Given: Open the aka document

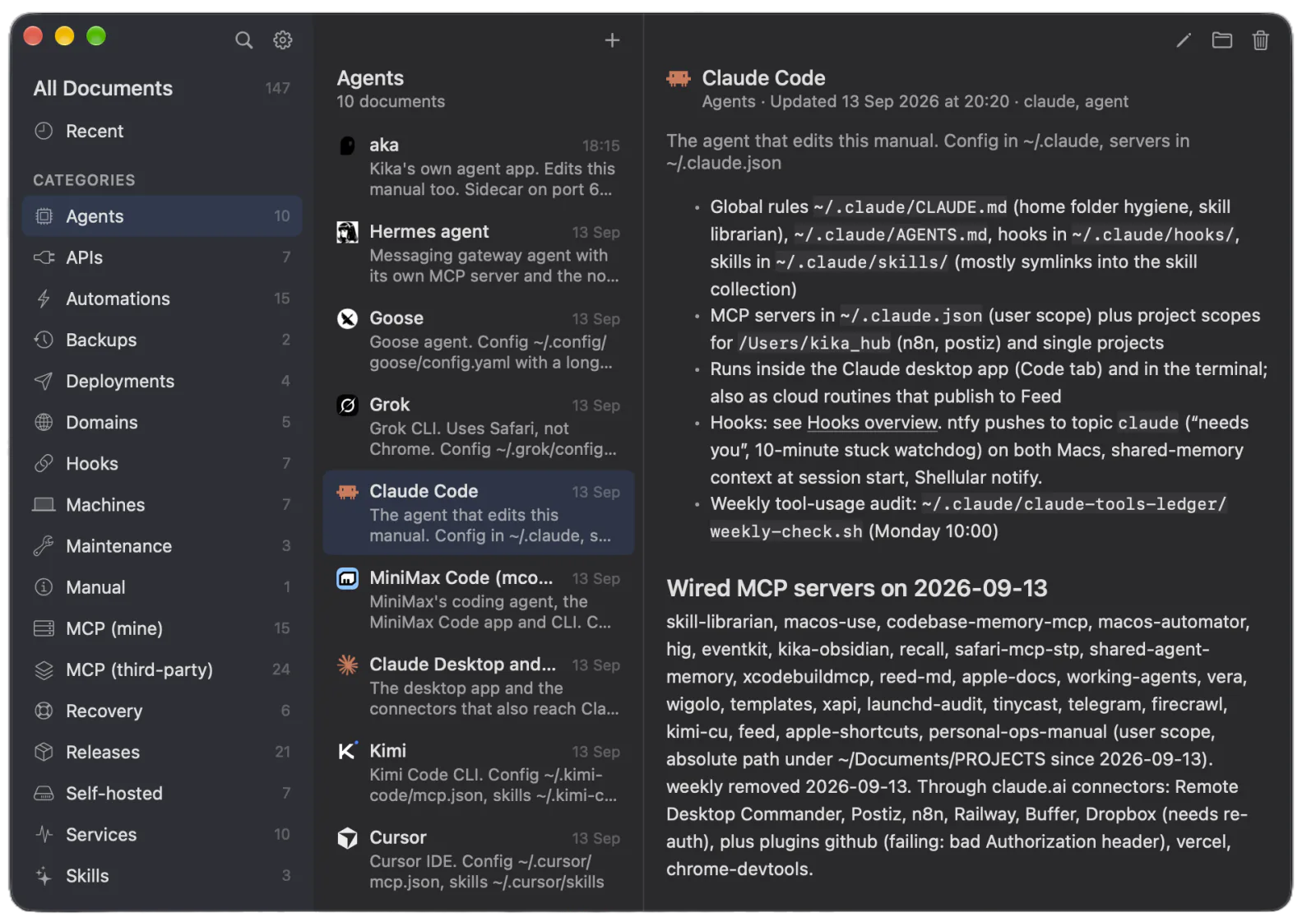Looking at the screenshot, I should pos(479,167).
